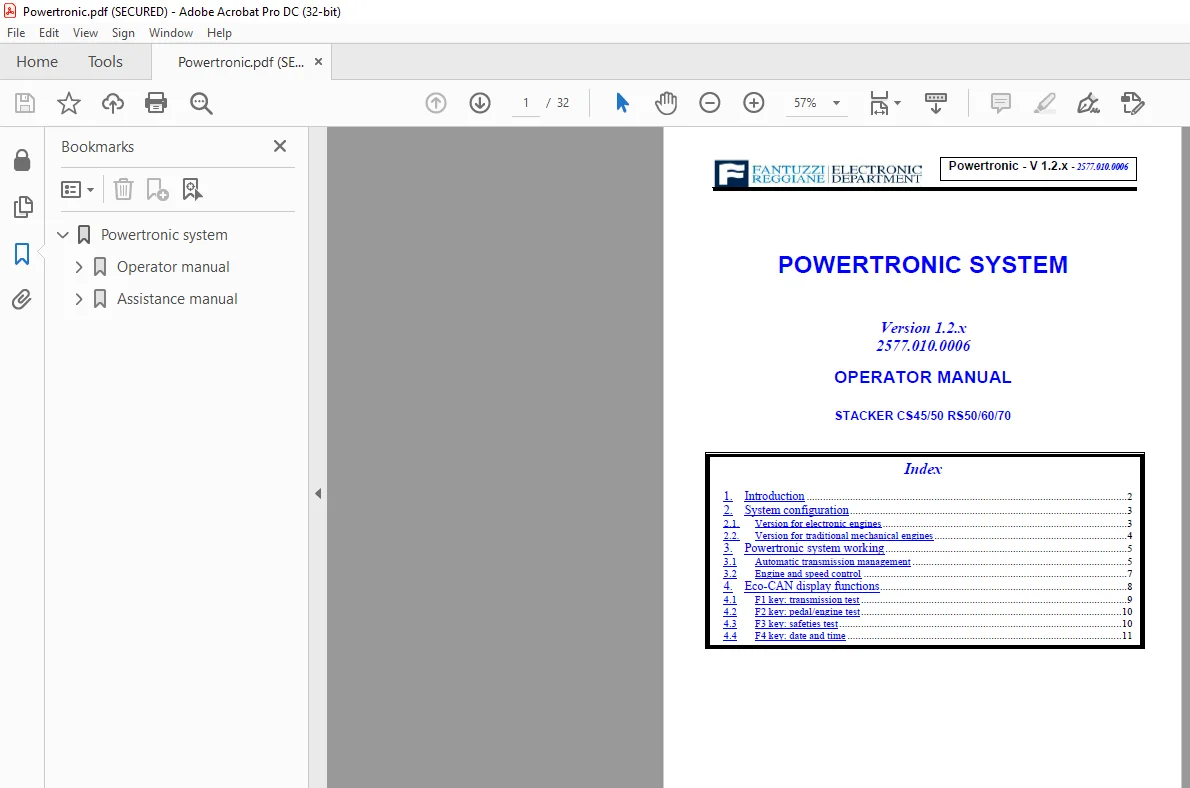Open the find text search tool
The width and height of the screenshot is (1190, 788).
click(x=201, y=103)
